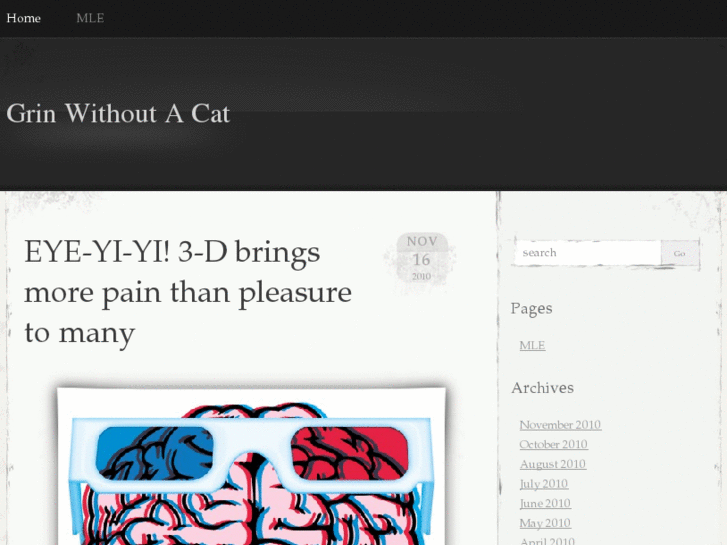Screen dimensions: 727x545
Task: Open the August 2010 archive
Action: coord(553,464)
